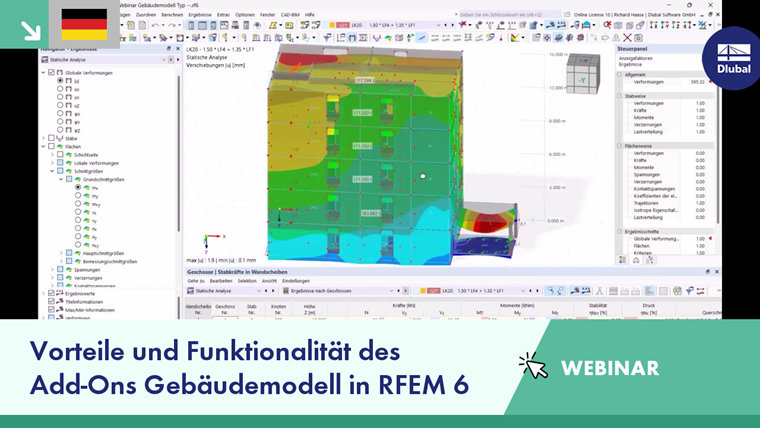
Task: Open the Ergebnisse menu
Action: tap(200, 15)
